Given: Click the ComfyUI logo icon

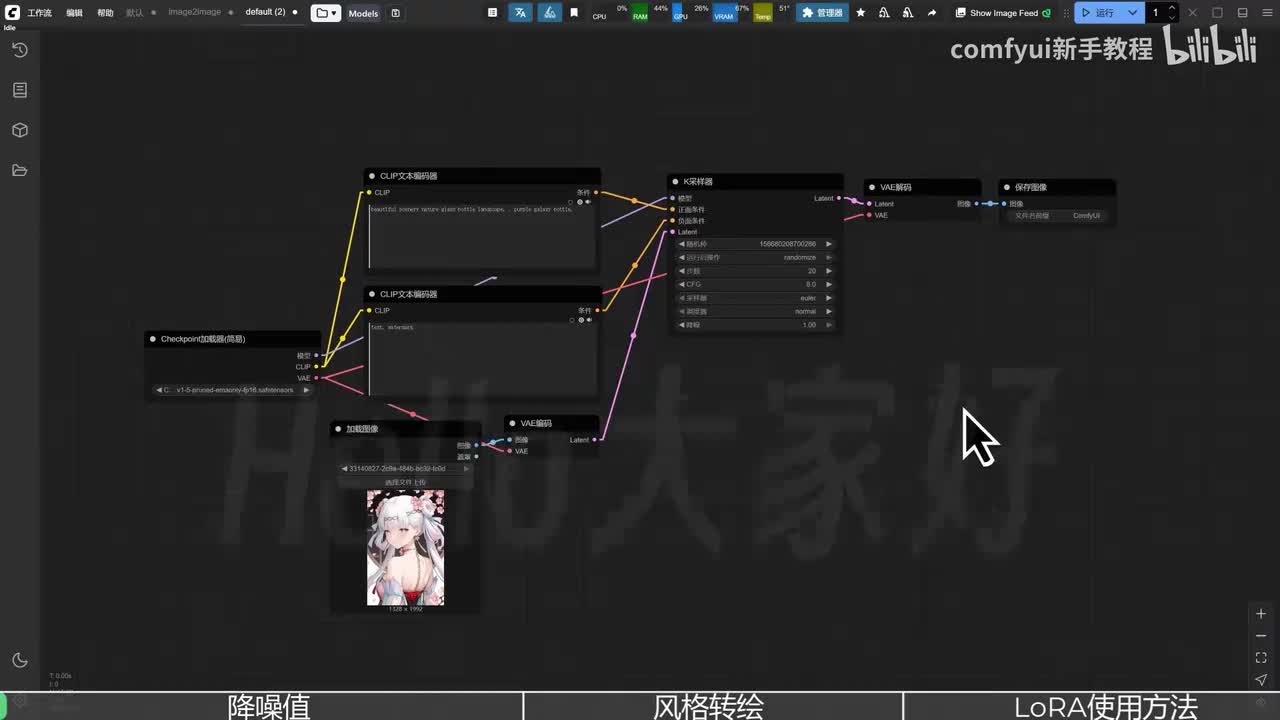Looking at the screenshot, I should pos(13,13).
